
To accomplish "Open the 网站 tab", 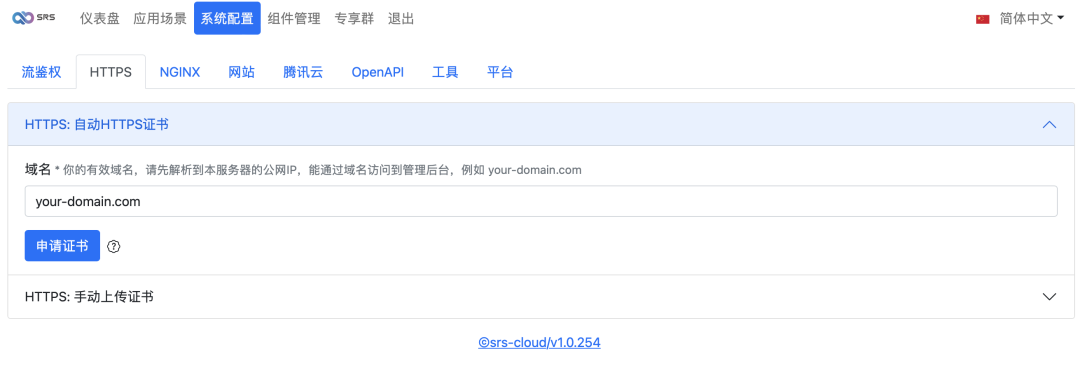I will point(242,72).
